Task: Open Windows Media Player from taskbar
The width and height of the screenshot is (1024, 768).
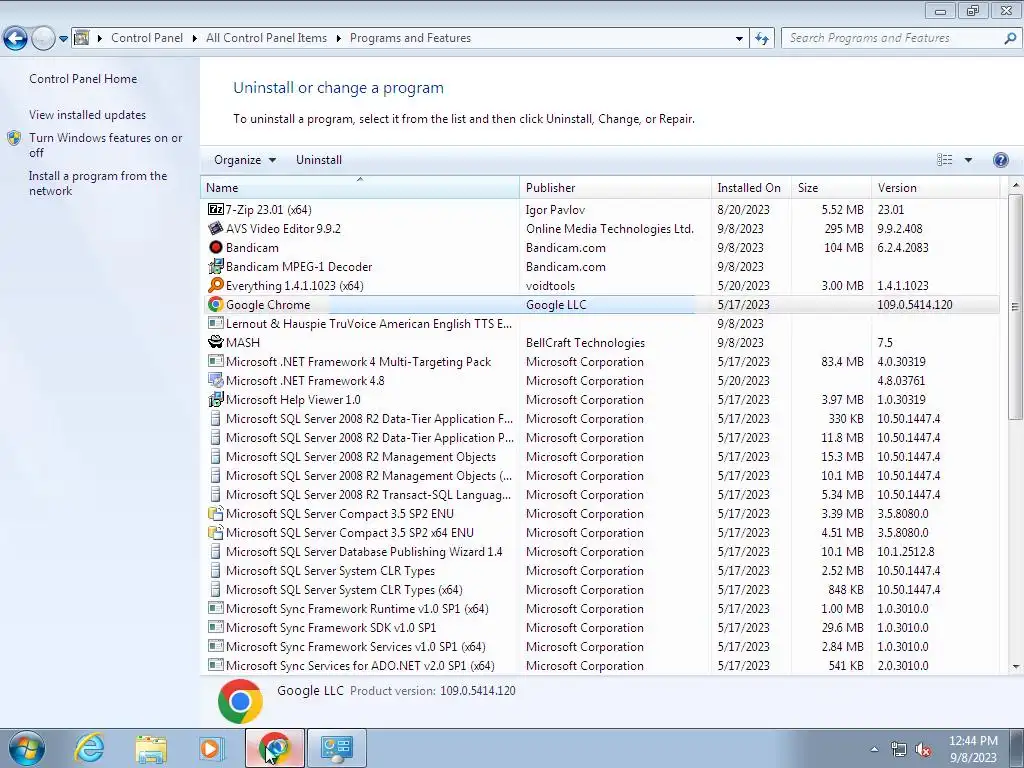Action: click(212, 748)
